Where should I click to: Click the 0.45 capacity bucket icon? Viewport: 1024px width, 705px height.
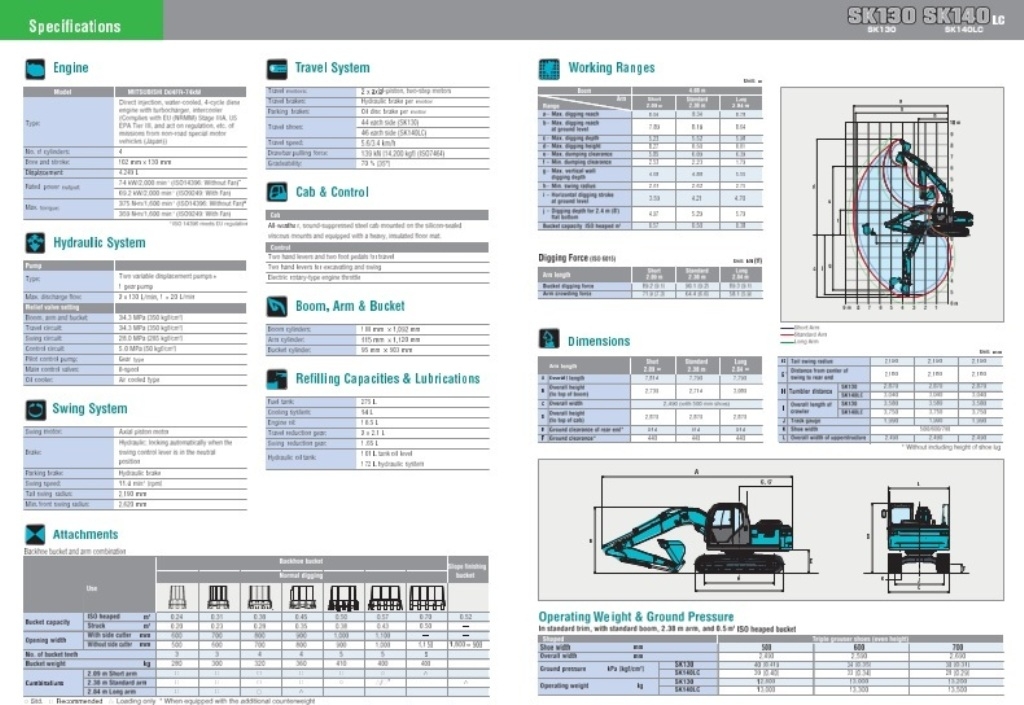(302, 597)
